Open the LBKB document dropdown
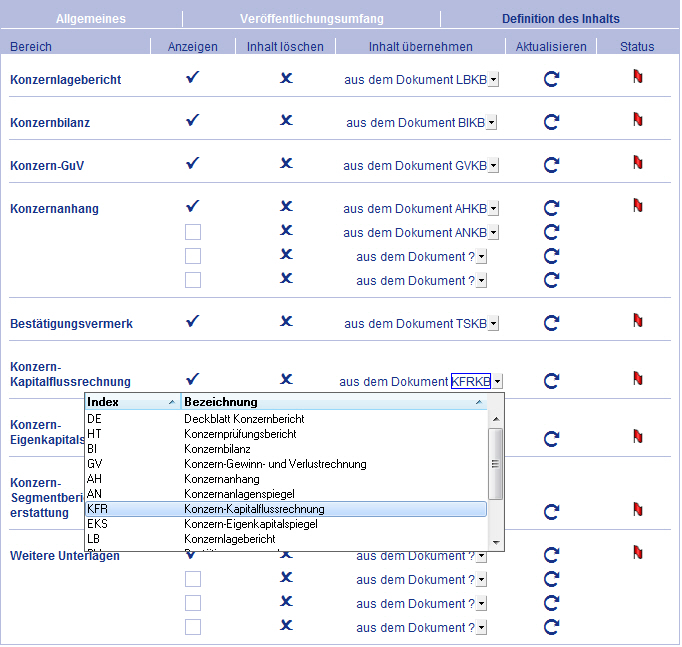 tap(493, 80)
